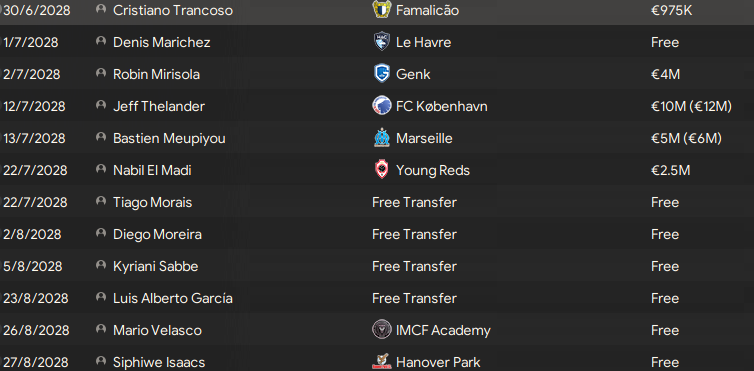The height and width of the screenshot is (371, 754).
Task: Click the €10M (€12M) transfer fee
Action: [x=691, y=106]
